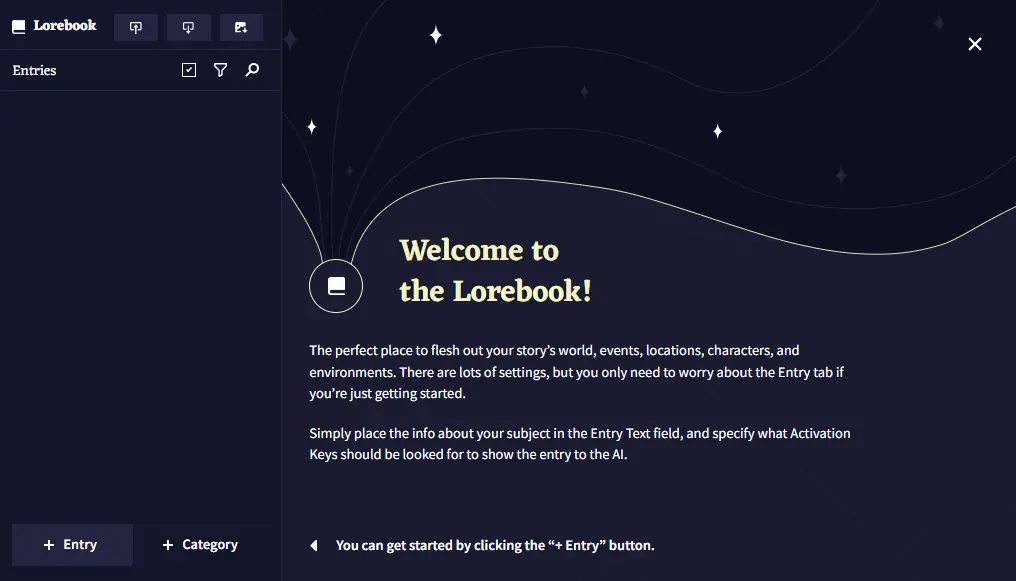This screenshot has width=1016, height=581.
Task: Click the "Welcome to the Lorebook!" heading
Action: tap(495, 270)
